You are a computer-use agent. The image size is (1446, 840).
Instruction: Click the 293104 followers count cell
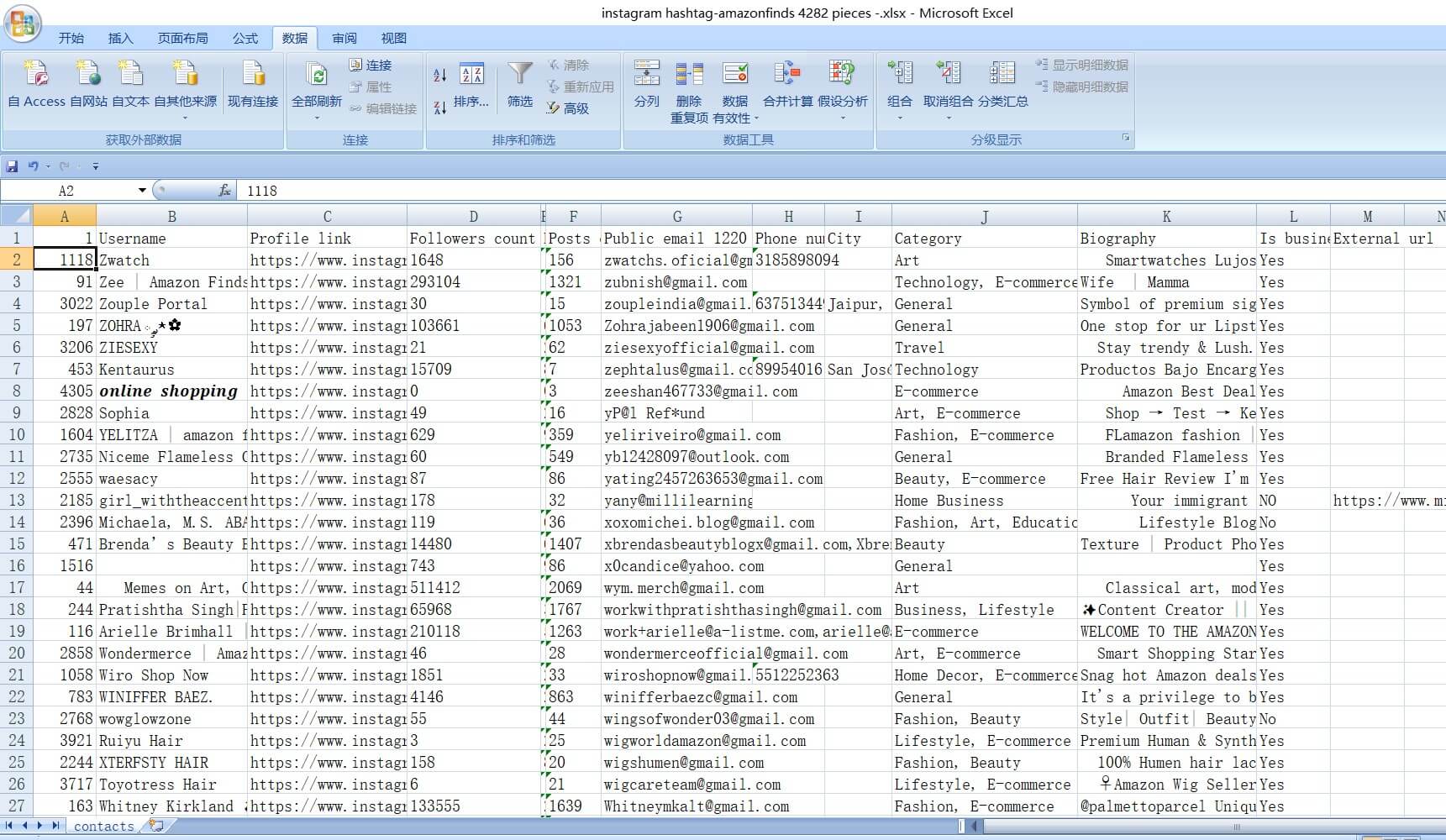[474, 282]
